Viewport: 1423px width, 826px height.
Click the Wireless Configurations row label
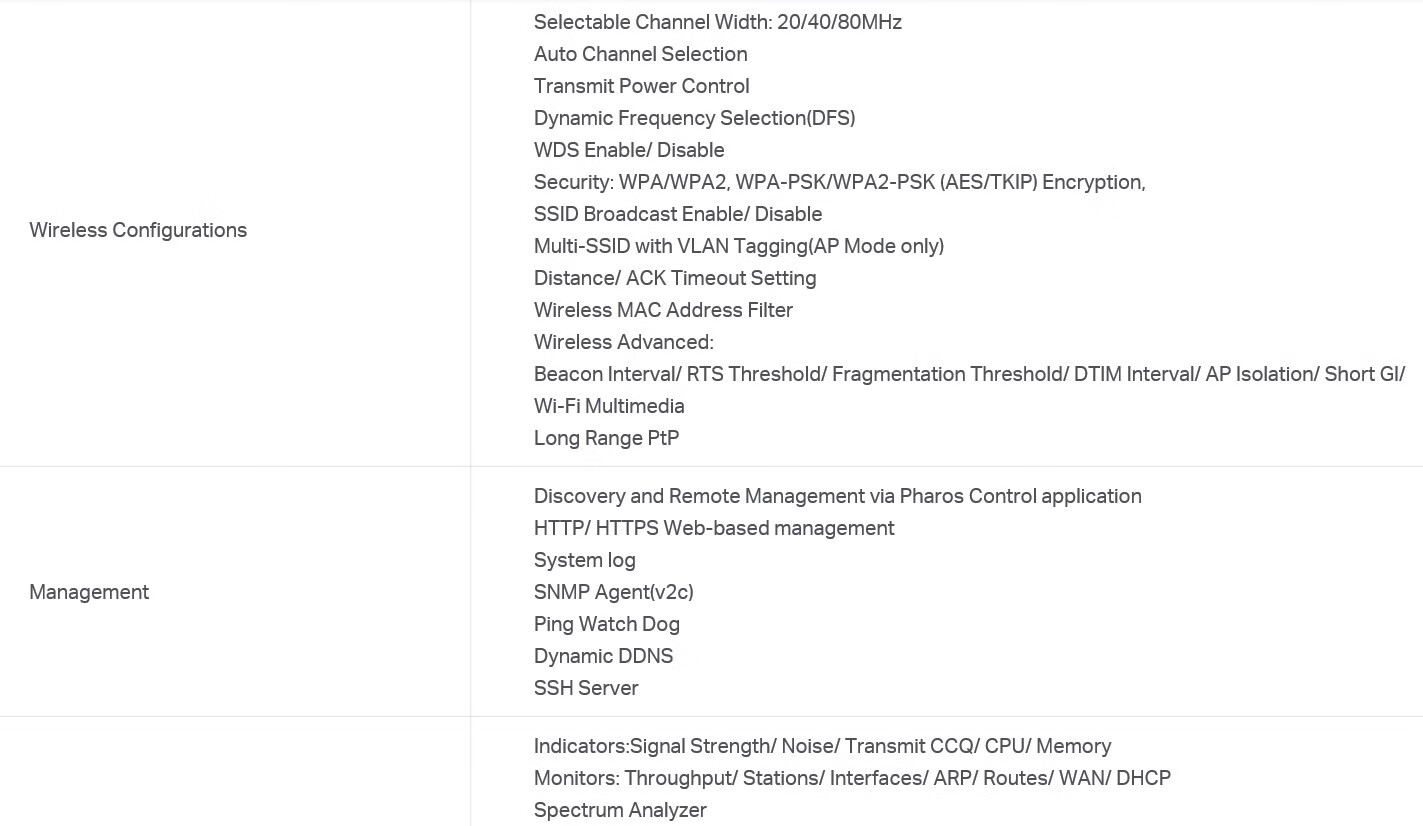pyautogui.click(x=138, y=230)
